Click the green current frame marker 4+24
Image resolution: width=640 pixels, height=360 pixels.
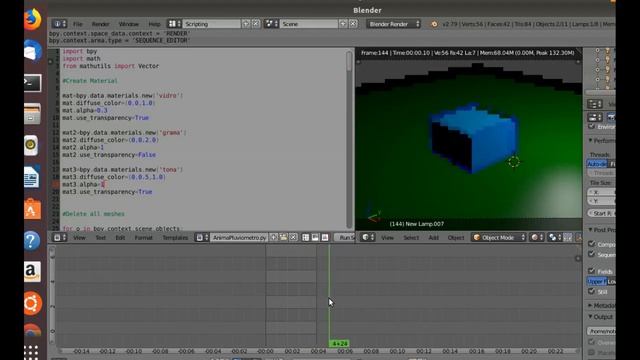[339, 344]
